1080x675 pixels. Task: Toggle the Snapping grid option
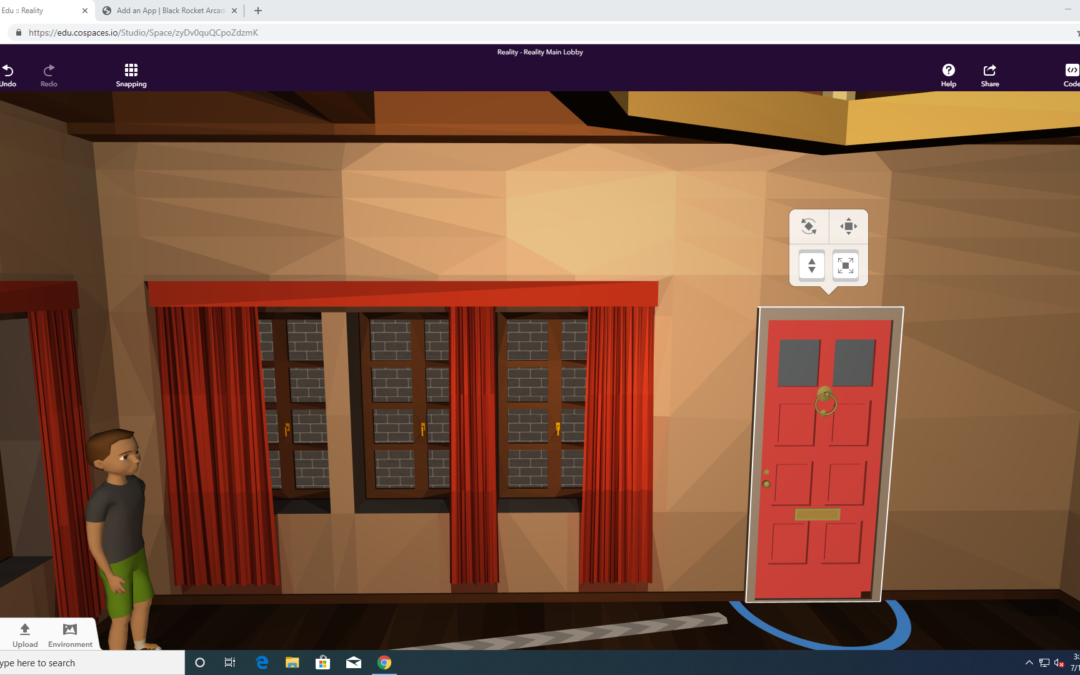131,75
